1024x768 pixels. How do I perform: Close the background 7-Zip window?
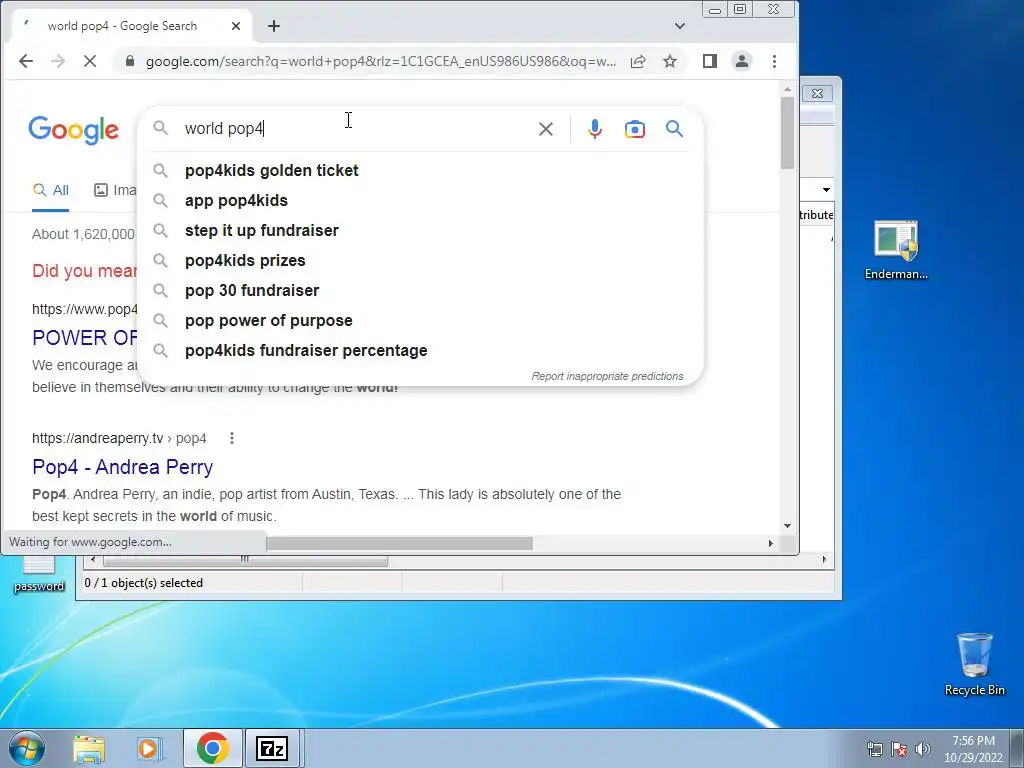[x=817, y=93]
